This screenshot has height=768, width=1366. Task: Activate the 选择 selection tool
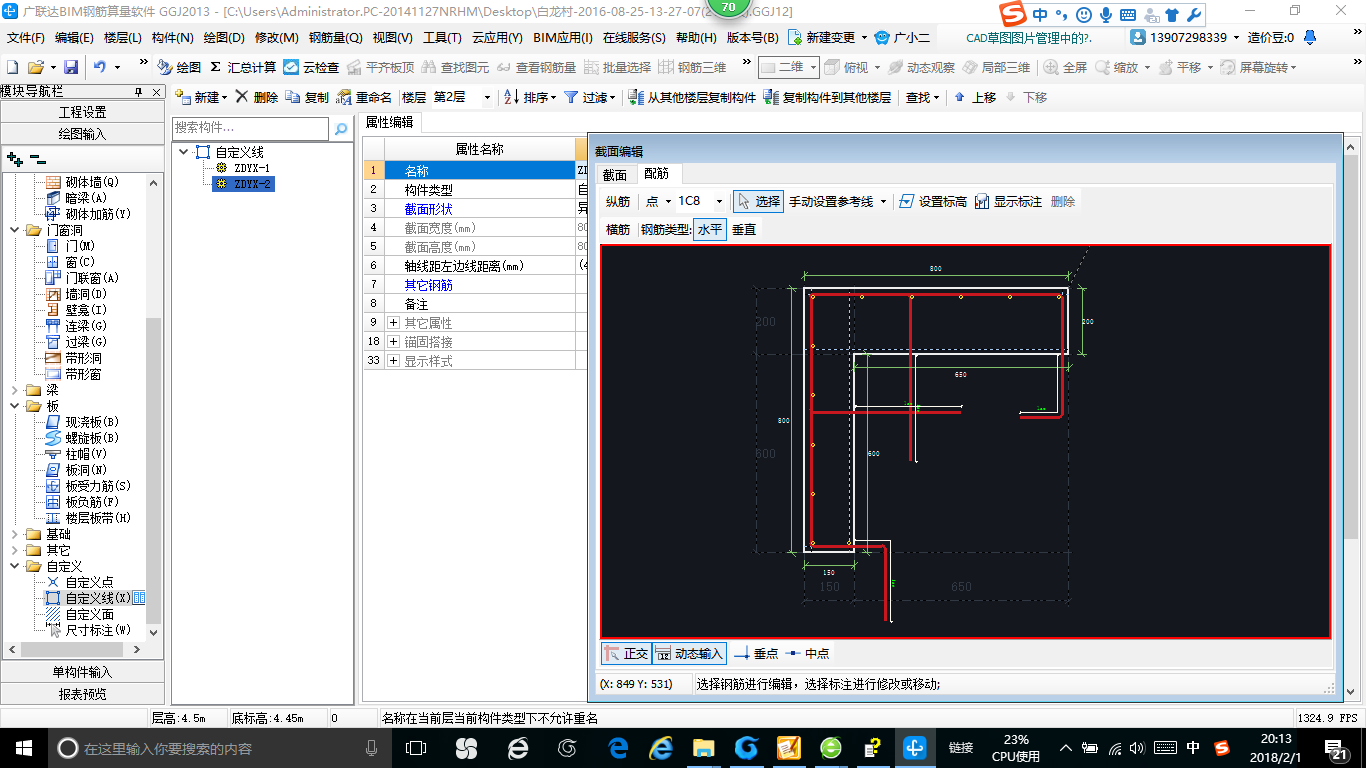coord(758,201)
